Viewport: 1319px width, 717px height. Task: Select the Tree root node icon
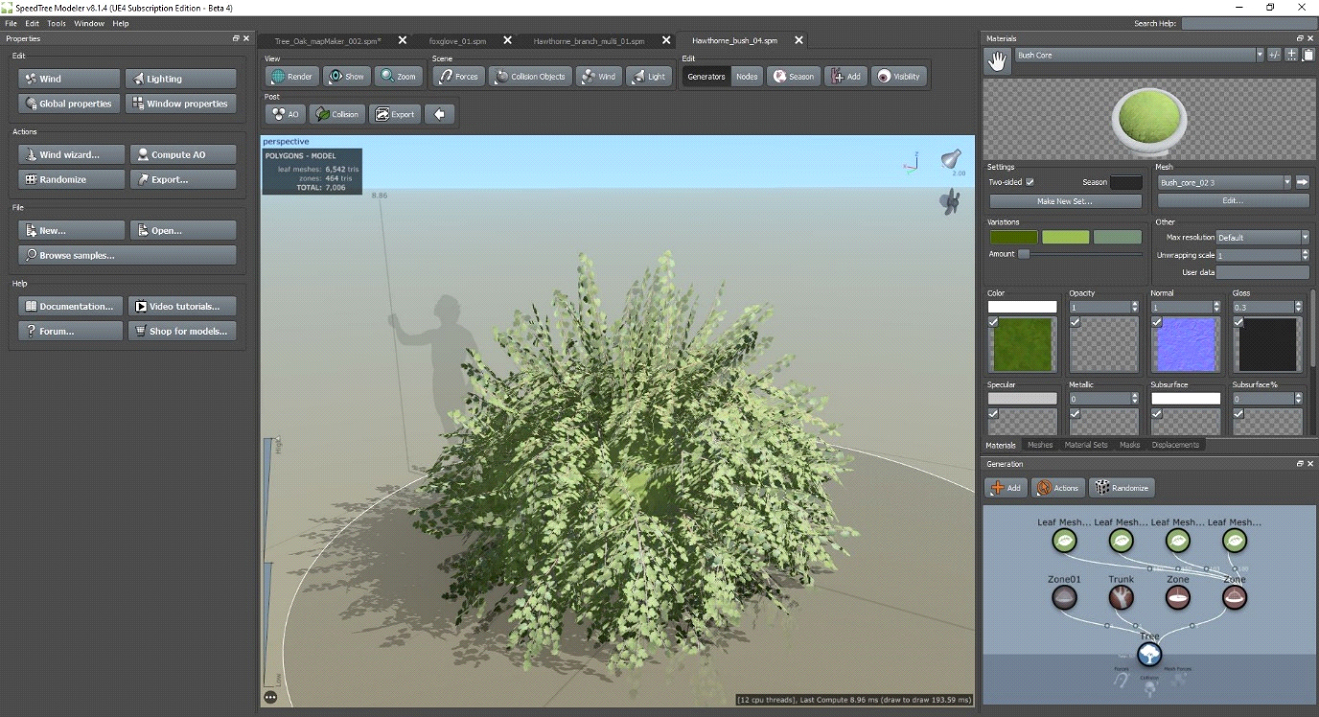[x=1149, y=654]
